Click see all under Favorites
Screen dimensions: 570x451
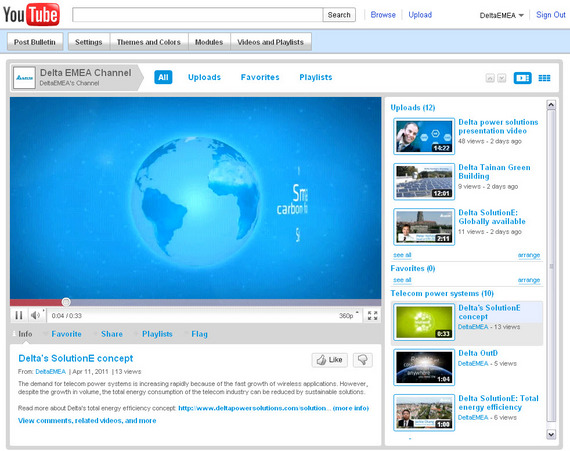402,280
